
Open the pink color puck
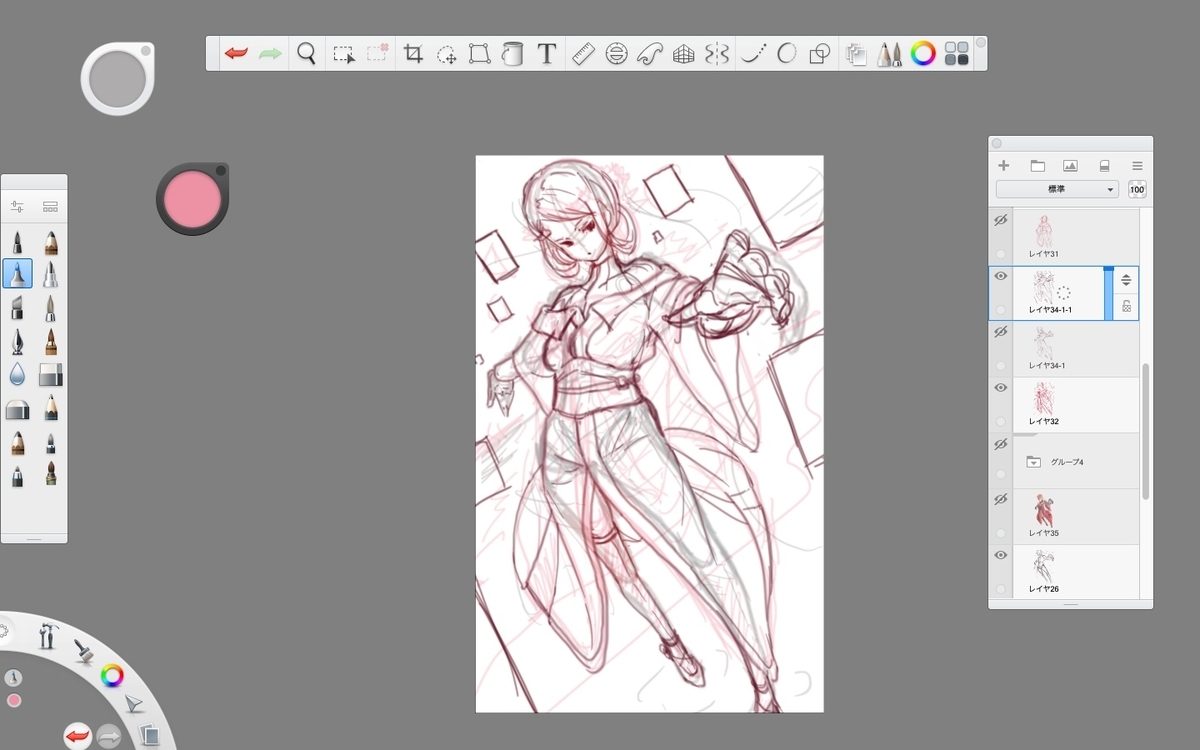tap(192, 198)
